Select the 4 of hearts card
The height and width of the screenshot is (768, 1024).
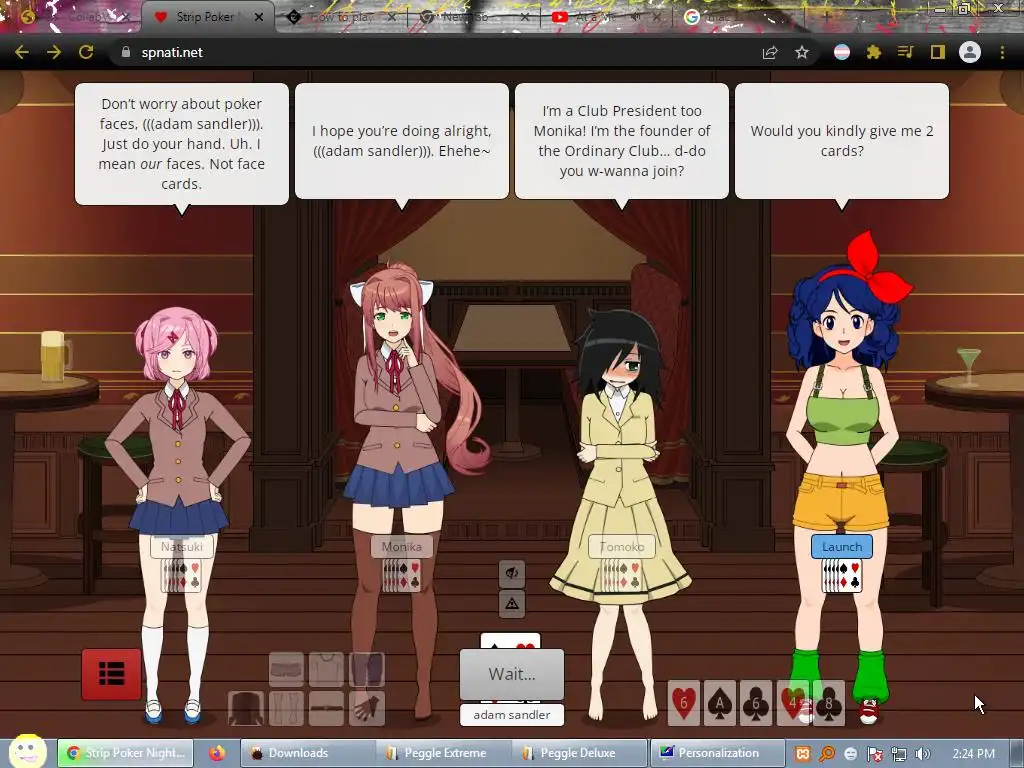(792, 703)
